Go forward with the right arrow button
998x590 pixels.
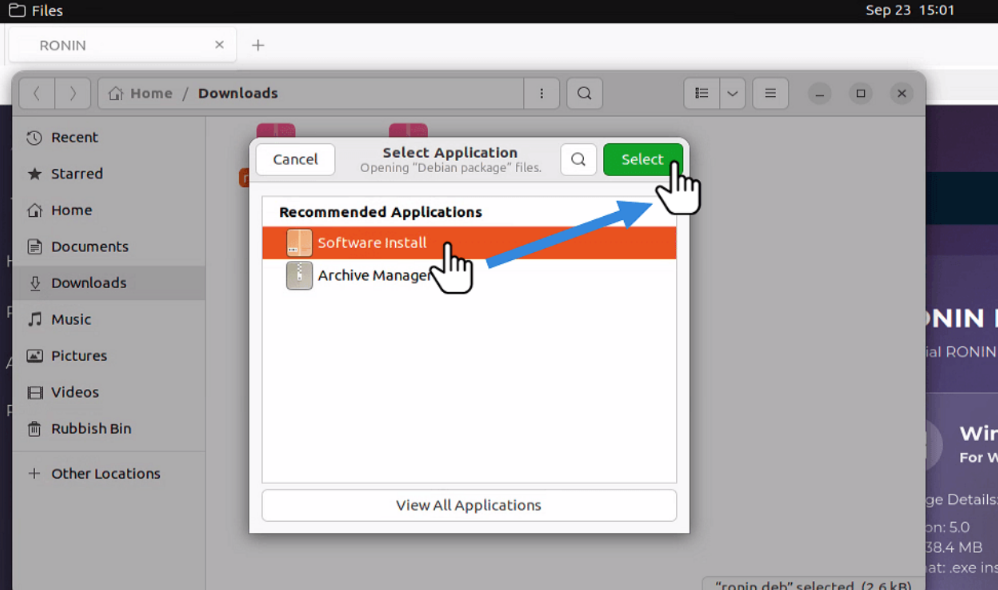point(72,93)
